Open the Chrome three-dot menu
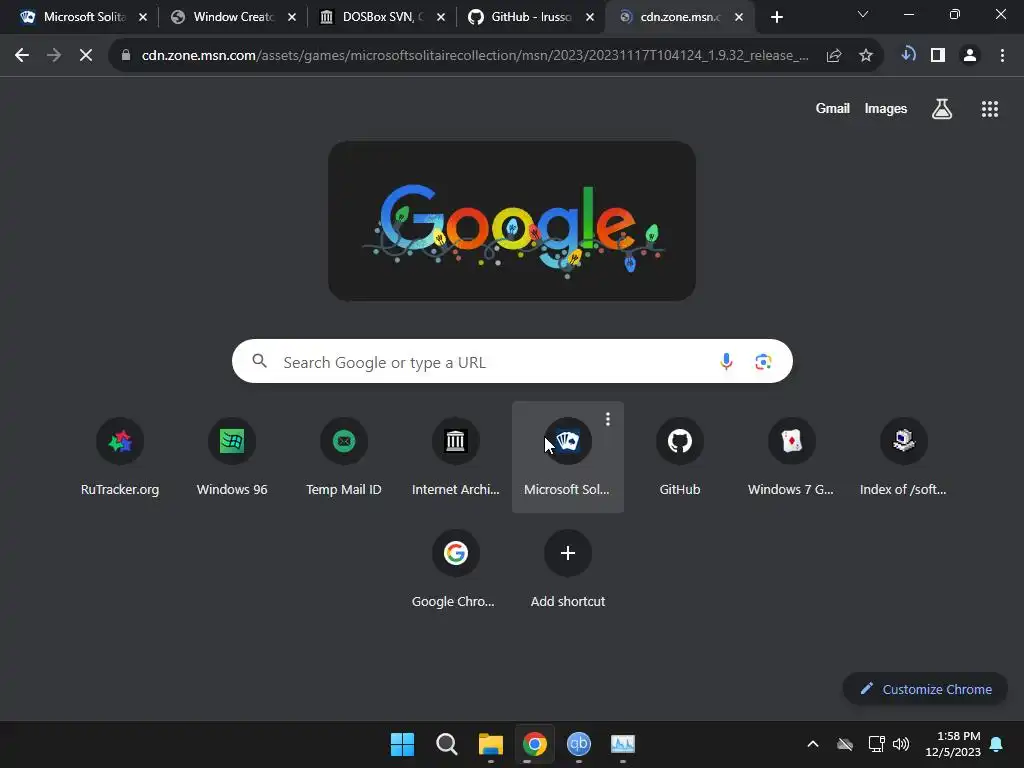Image resolution: width=1024 pixels, height=768 pixels. pos(1002,56)
